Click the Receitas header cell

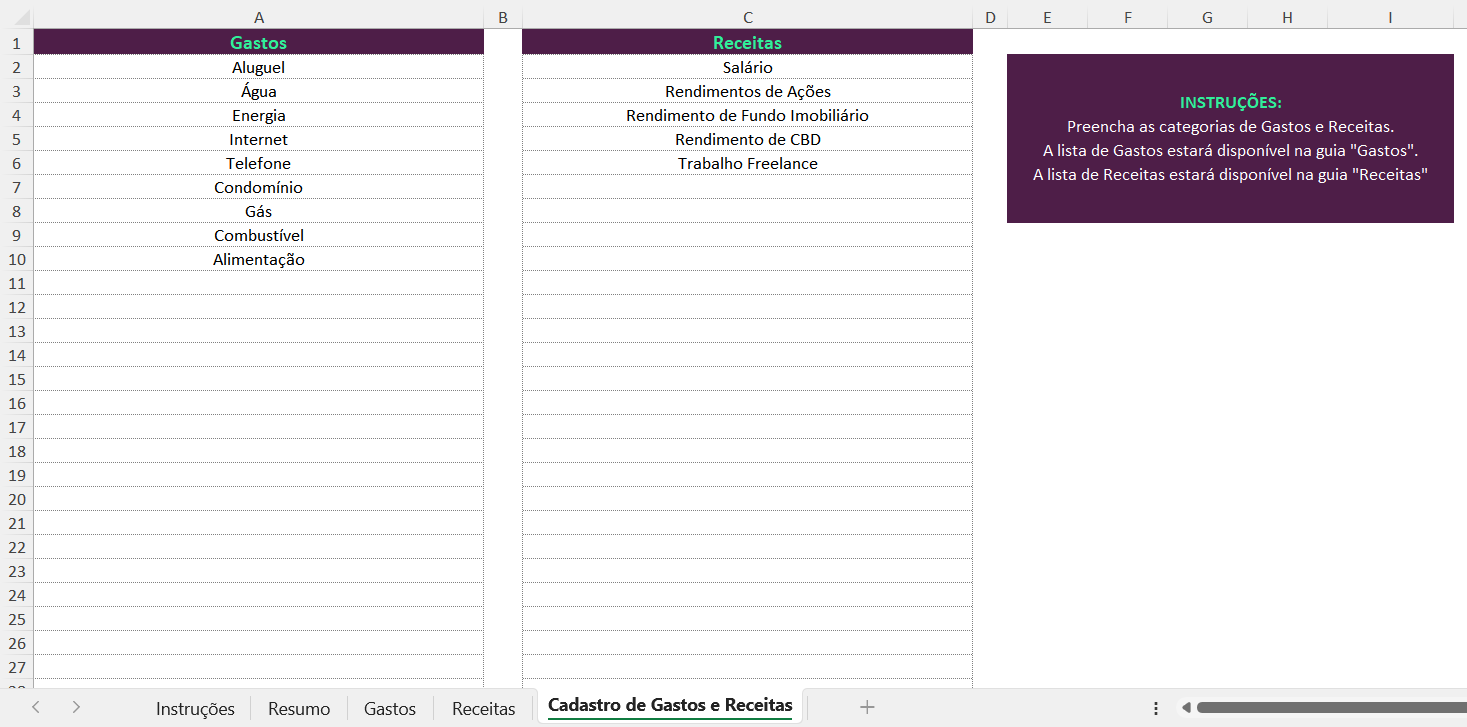tap(748, 43)
